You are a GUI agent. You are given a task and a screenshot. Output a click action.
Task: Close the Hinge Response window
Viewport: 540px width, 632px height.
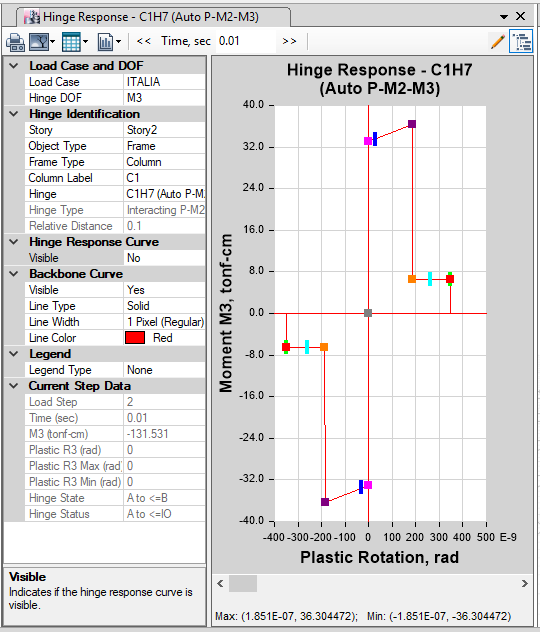click(521, 16)
